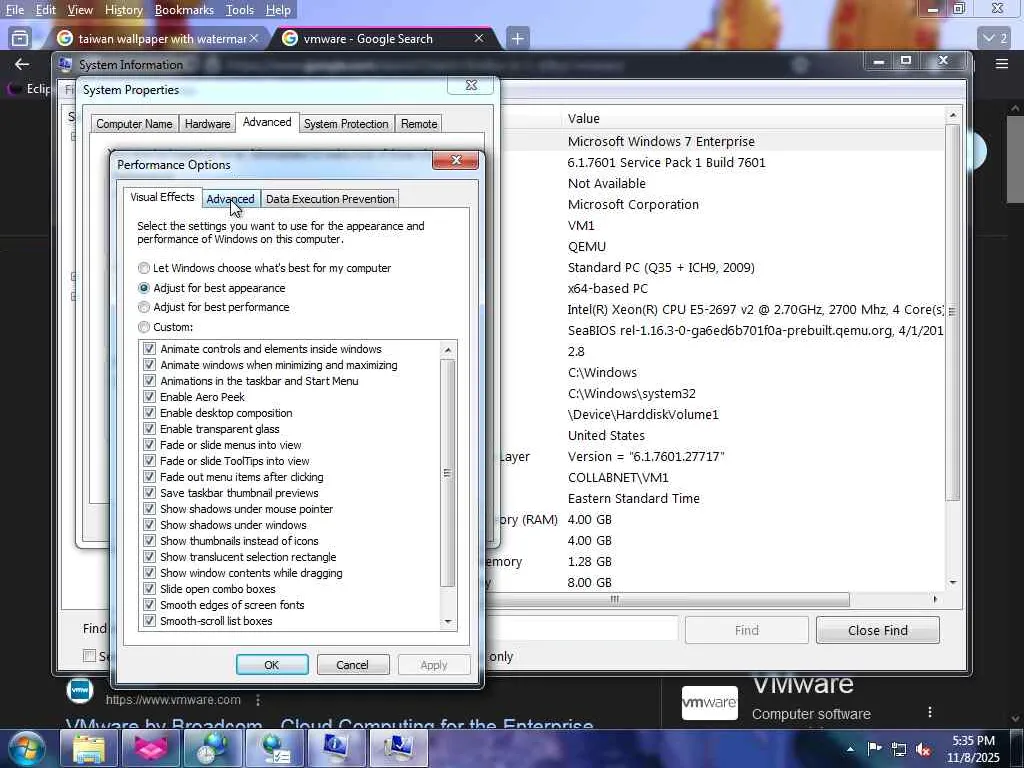
Task: Close the taiwan wallpaper tab
Action: point(254,39)
